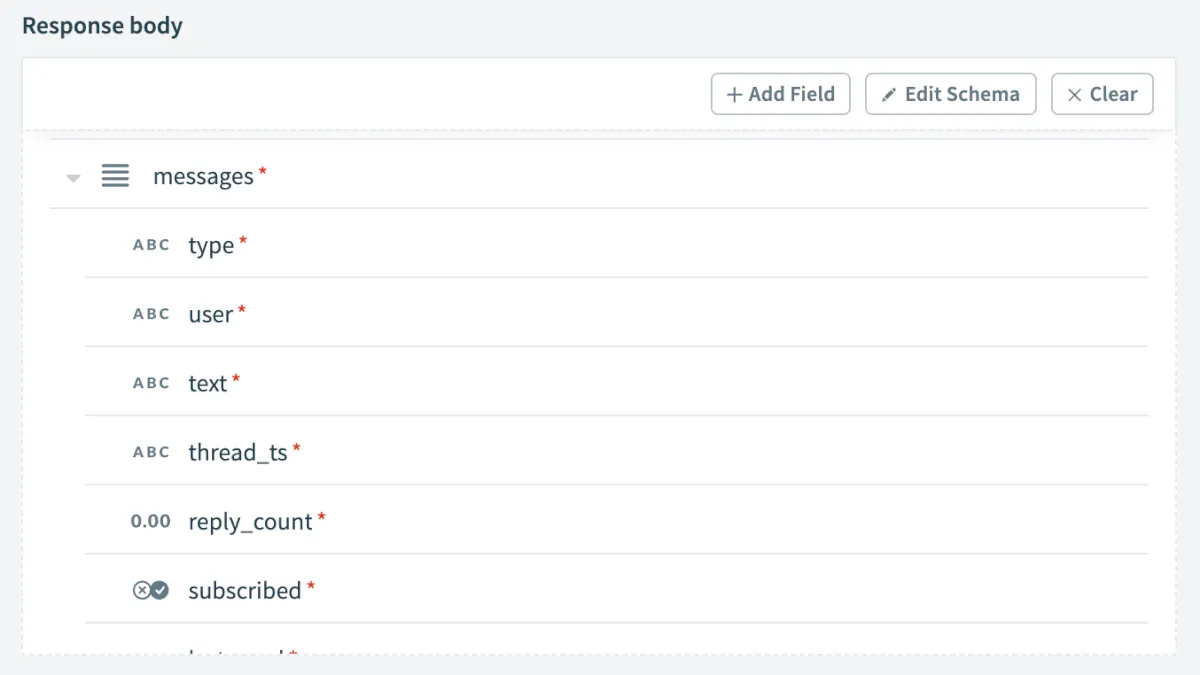Click the array list icon beside messages
Viewport: 1200px width, 675px height.
pyautogui.click(x=115, y=176)
